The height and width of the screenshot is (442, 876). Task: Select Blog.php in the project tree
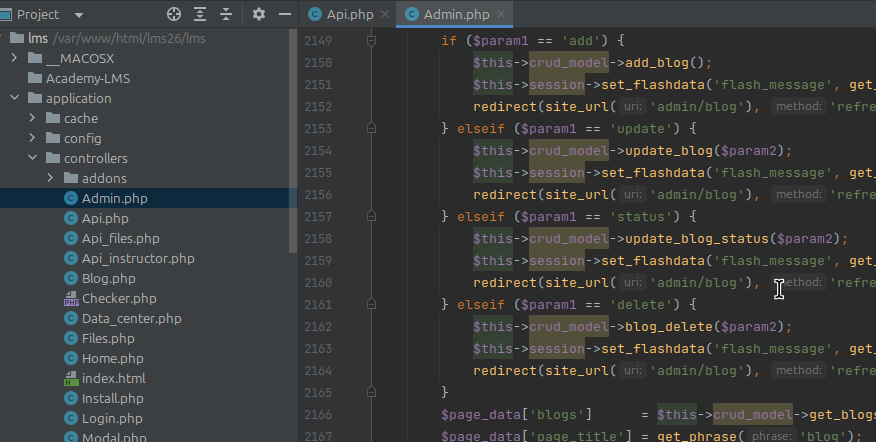tap(108, 278)
